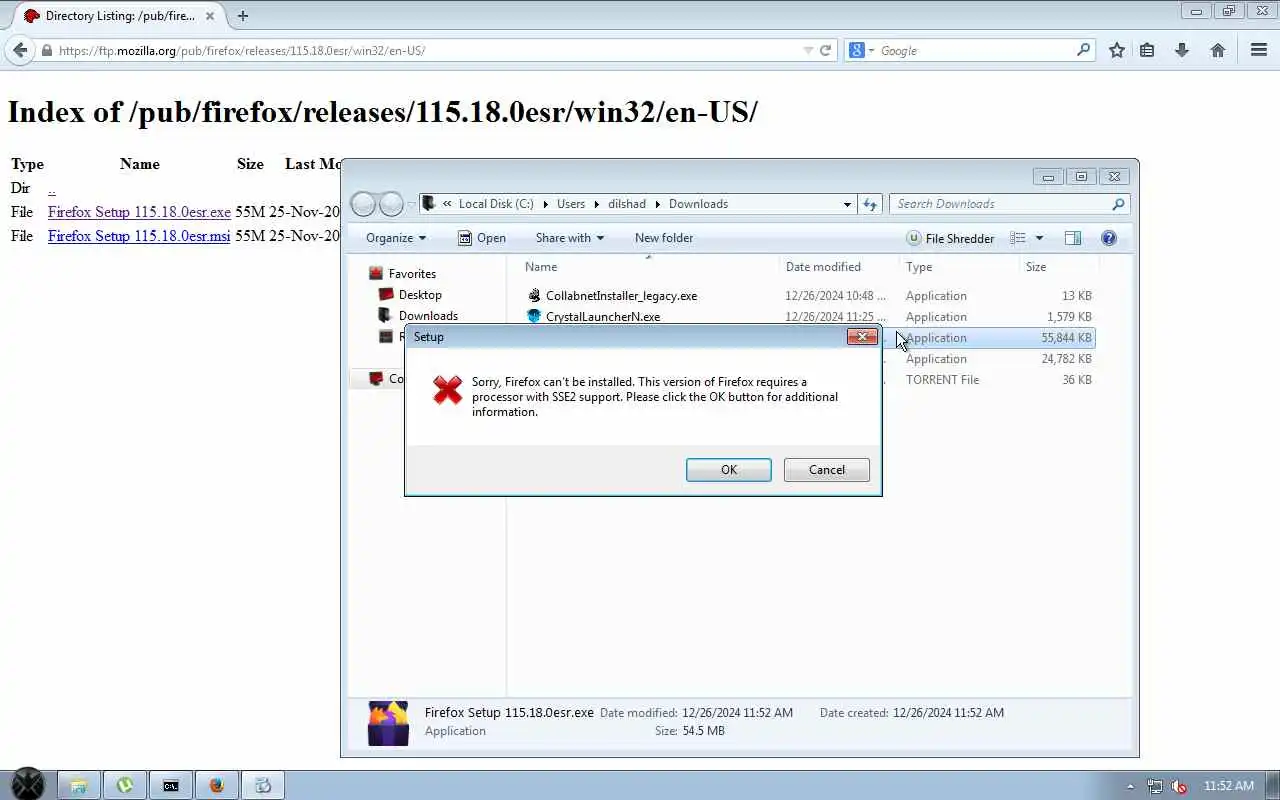Go to the browser Home page icon
Screen dimensions: 1280x800
coord(1218,50)
